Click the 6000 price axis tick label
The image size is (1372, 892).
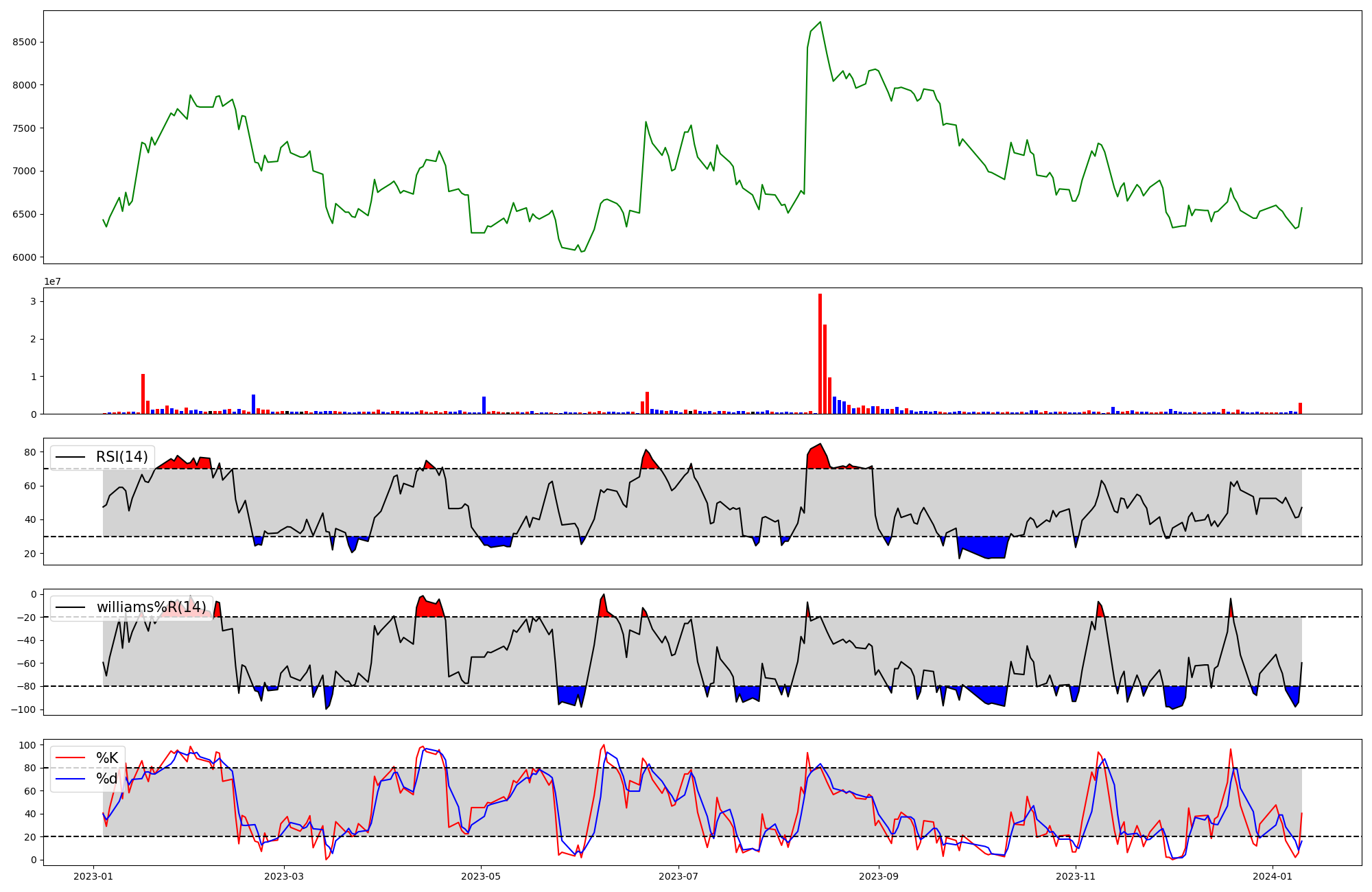pos(24,258)
